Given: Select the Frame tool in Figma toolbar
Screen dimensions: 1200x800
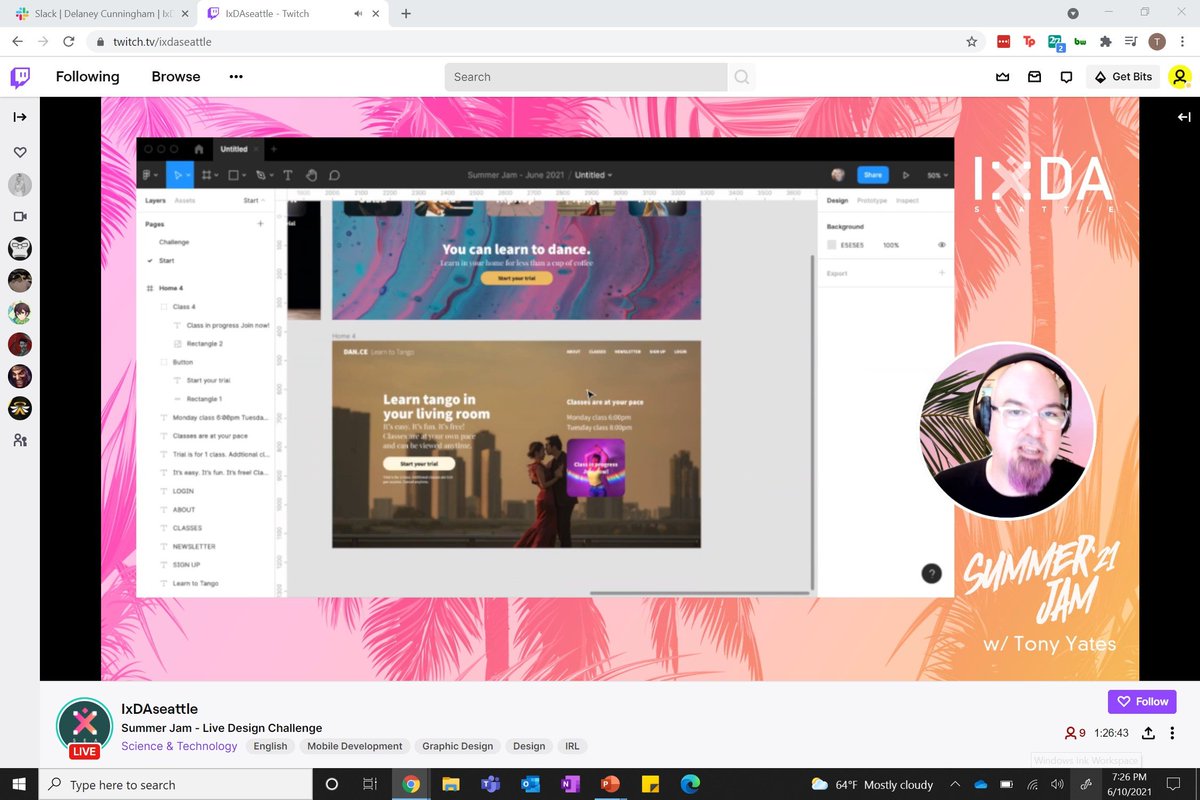Looking at the screenshot, I should [x=208, y=175].
